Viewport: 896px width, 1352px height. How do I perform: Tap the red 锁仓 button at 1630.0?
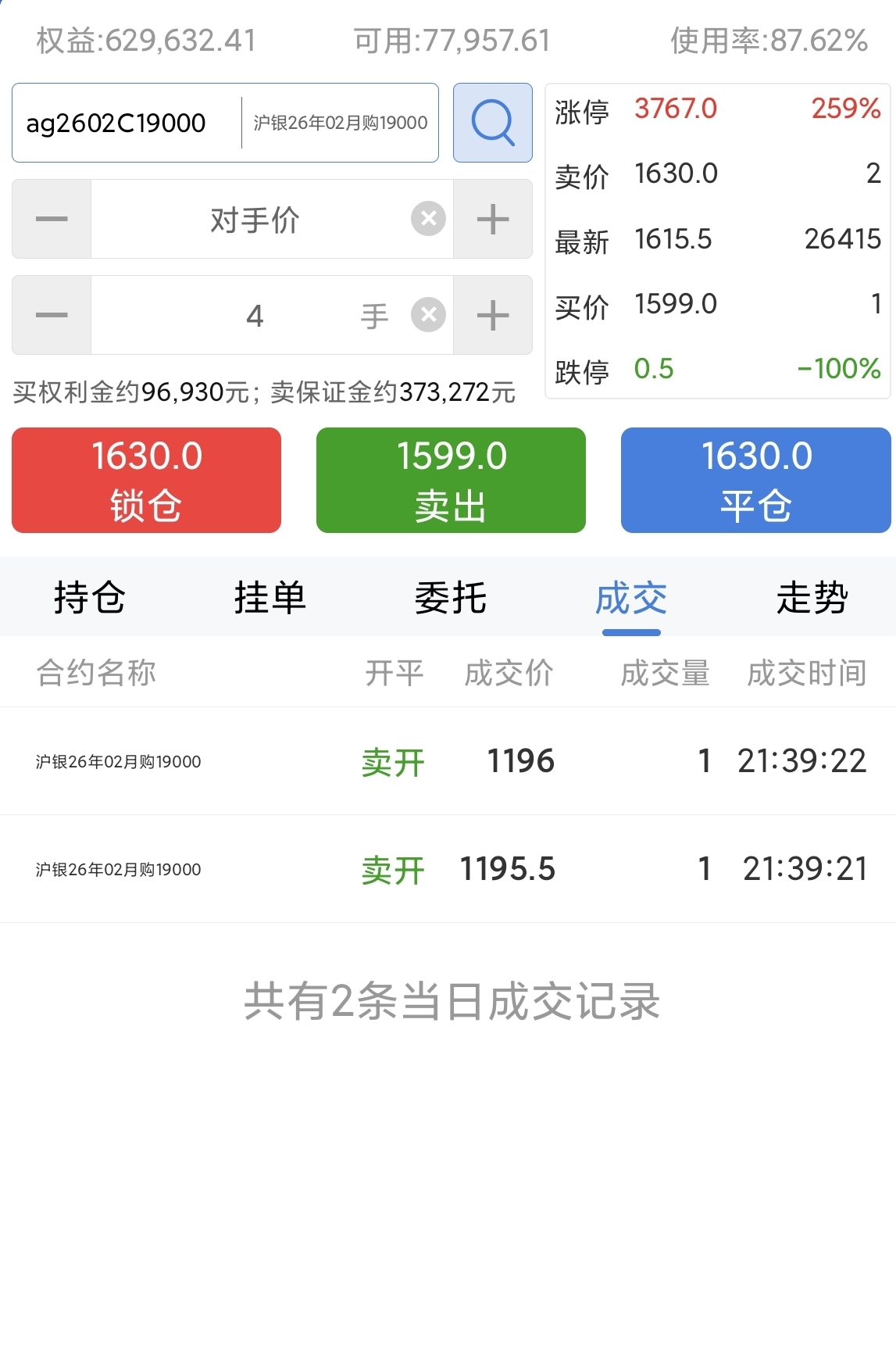click(146, 480)
